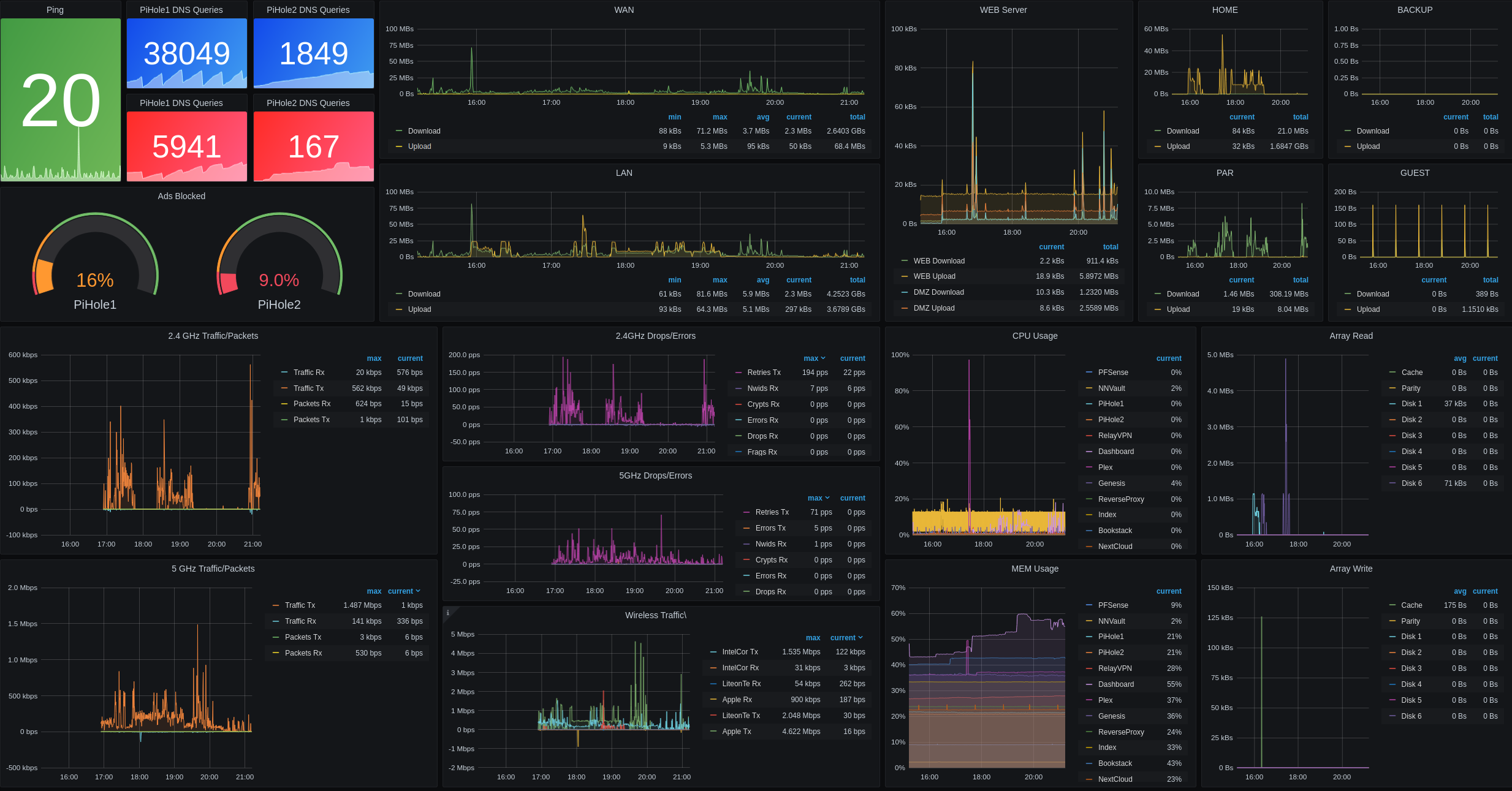1512x791 pixels.
Task: Select Parity row in Array Write legend
Action: point(1443,621)
